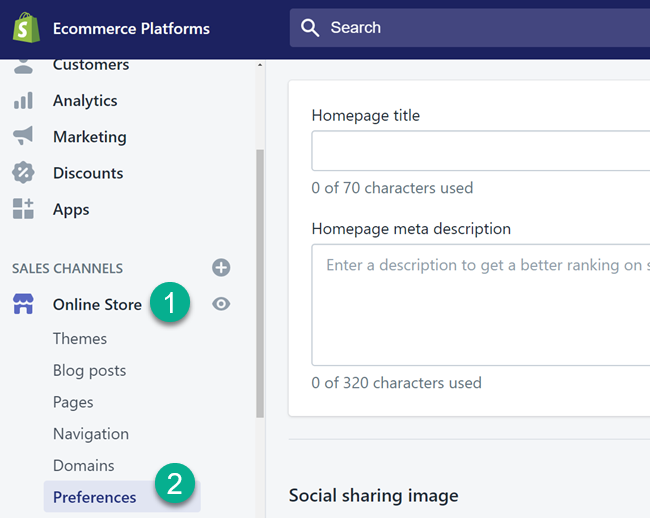Click the Search field
Viewport: 650px width, 518px height.
pyautogui.click(x=470, y=28)
